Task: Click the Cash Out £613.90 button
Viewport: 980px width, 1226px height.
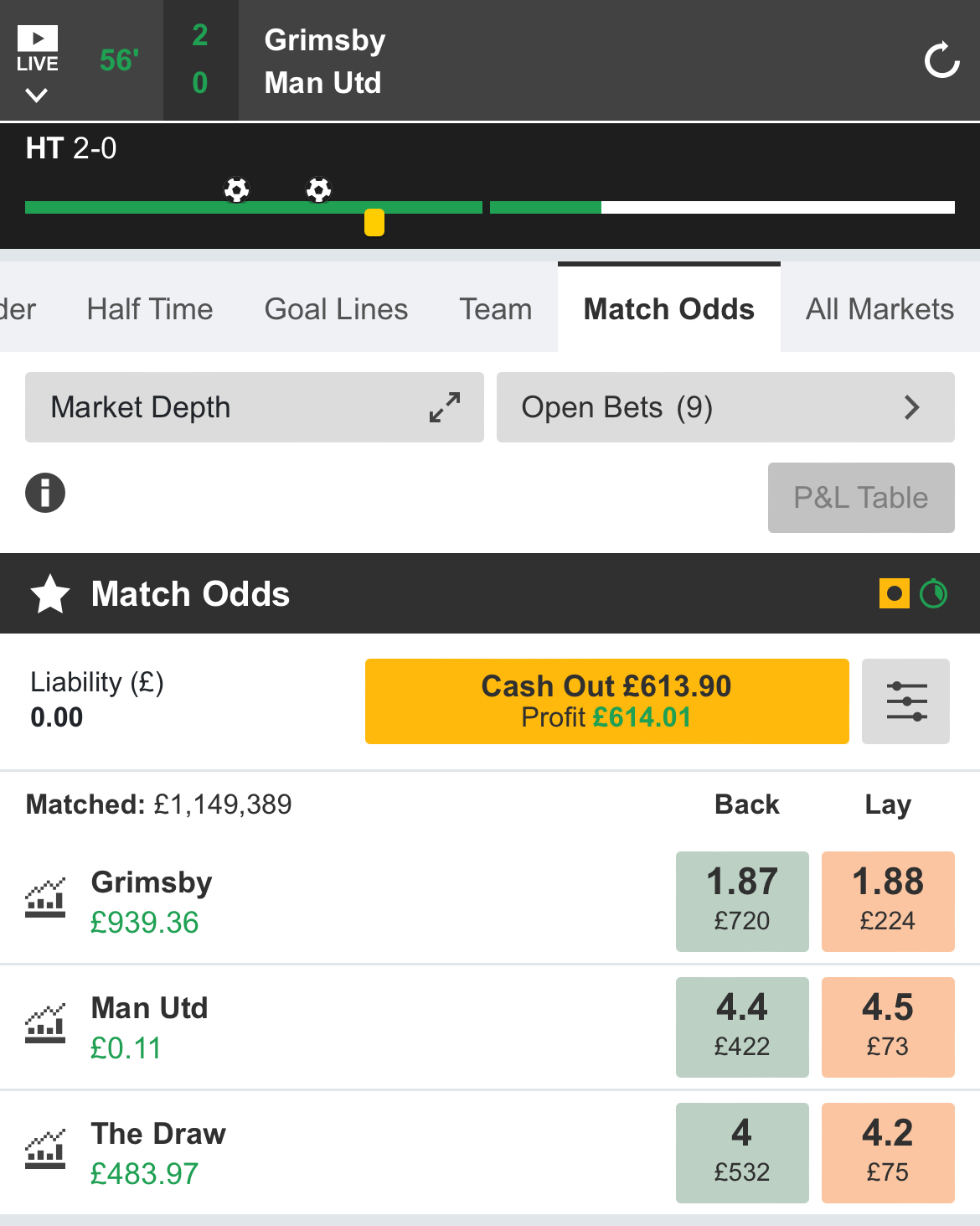Action: (x=607, y=701)
